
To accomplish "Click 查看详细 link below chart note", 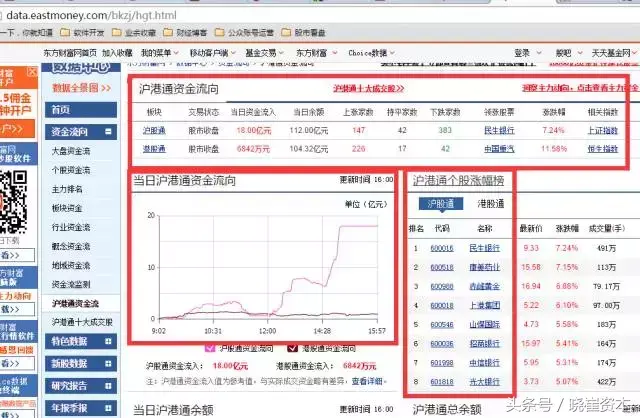I will click(x=367, y=381).
